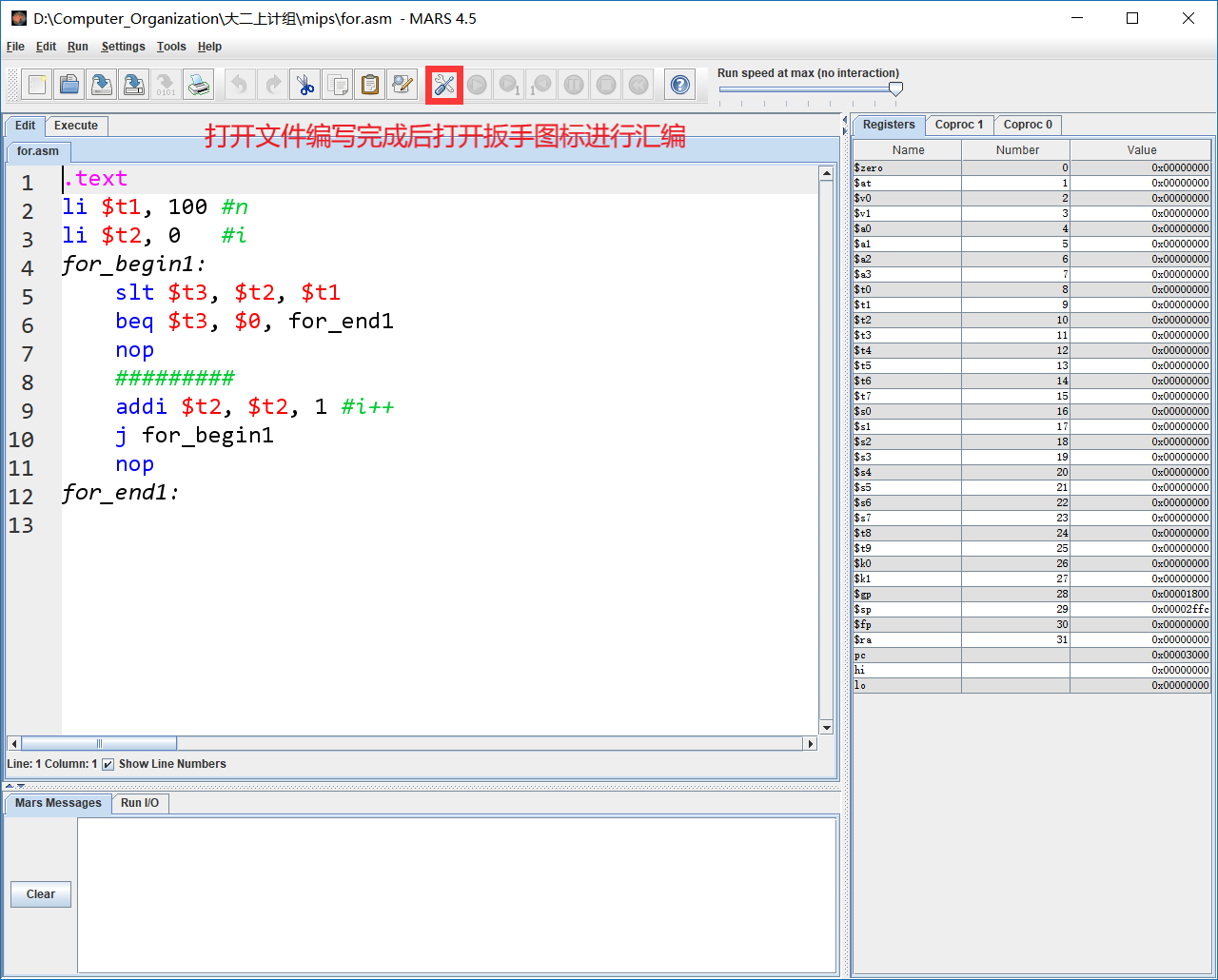Click the editor's scroll-left arrow
This screenshot has width=1218, height=980.
coord(13,744)
